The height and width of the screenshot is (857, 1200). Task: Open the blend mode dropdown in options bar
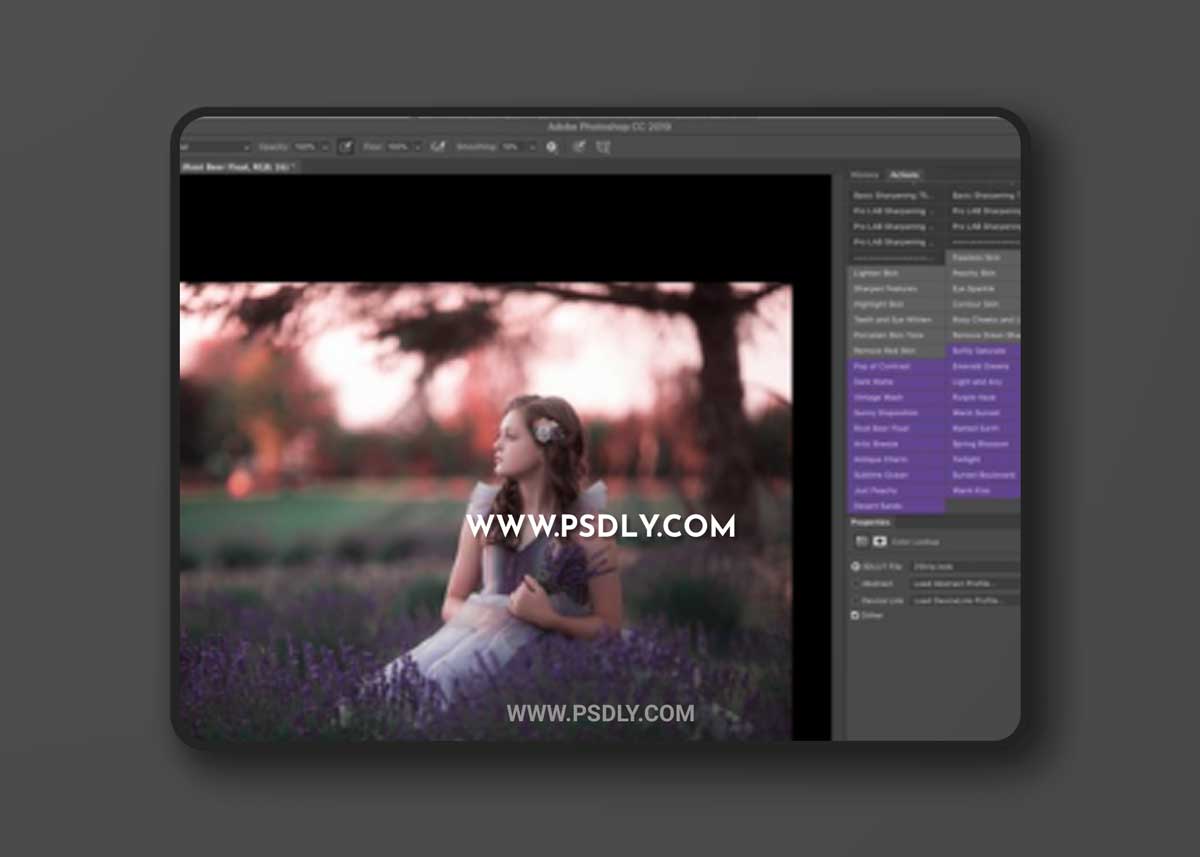(215, 147)
